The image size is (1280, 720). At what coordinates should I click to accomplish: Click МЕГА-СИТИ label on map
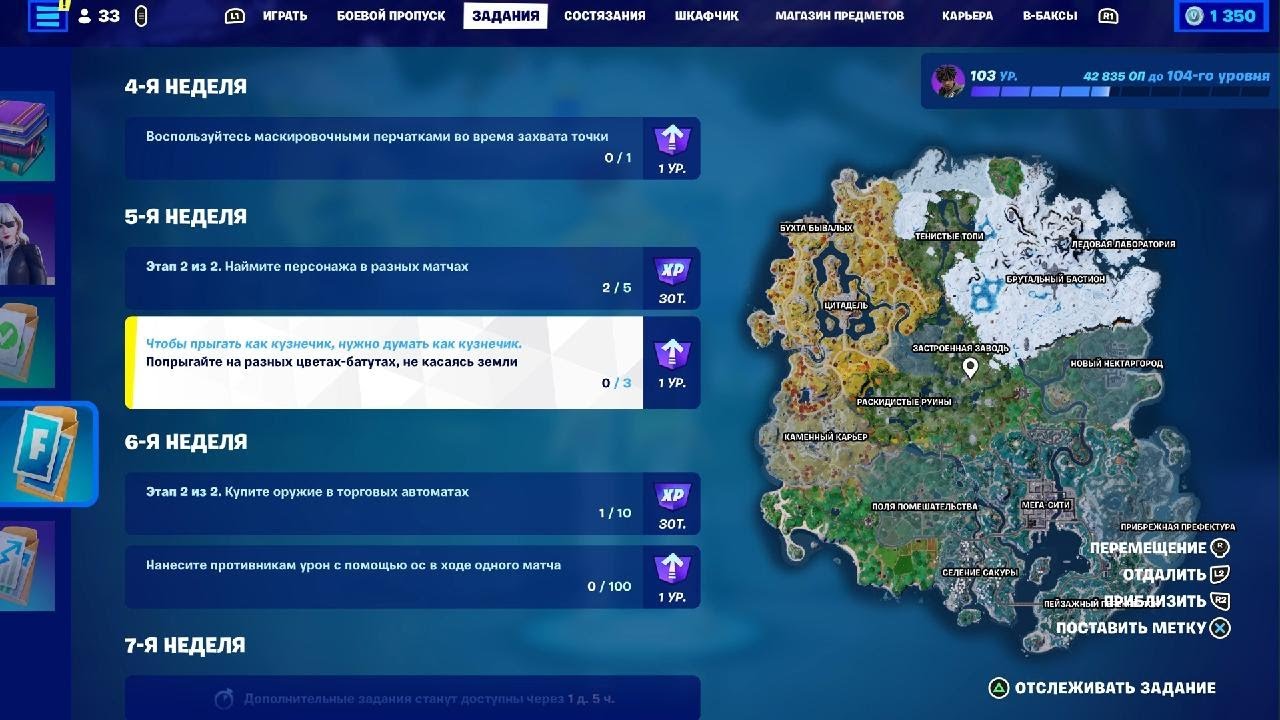[1046, 505]
